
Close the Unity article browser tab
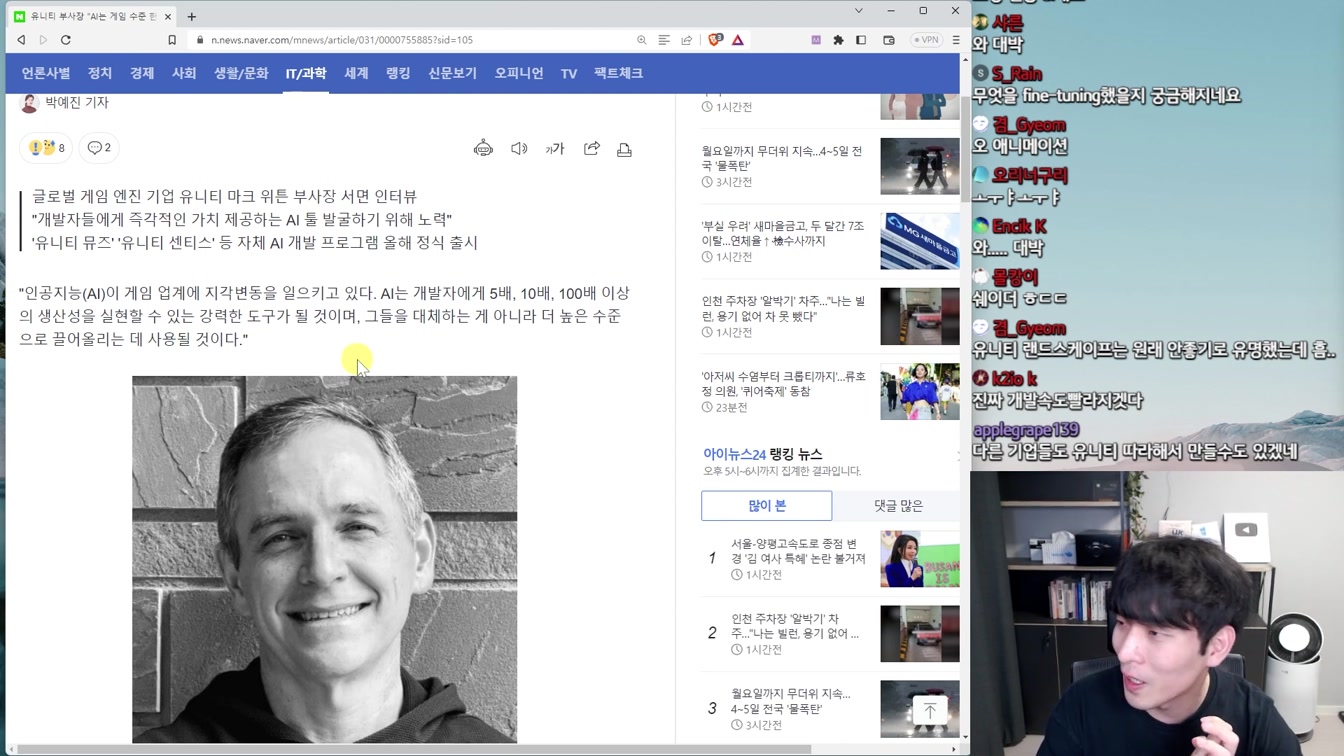(167, 16)
